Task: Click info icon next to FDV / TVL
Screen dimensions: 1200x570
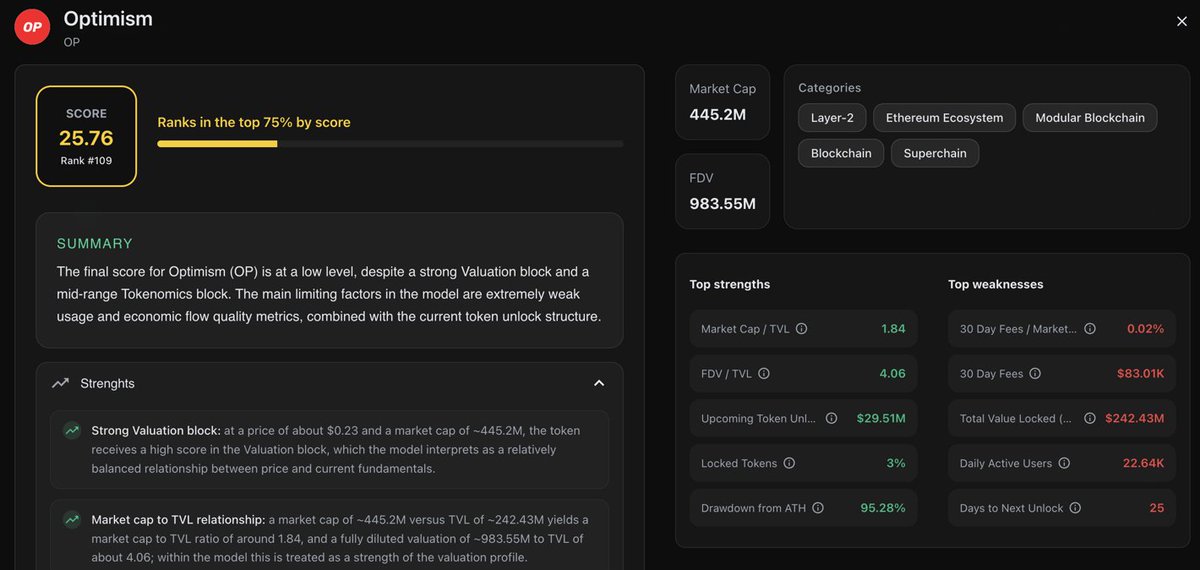Action: pyautogui.click(x=764, y=374)
